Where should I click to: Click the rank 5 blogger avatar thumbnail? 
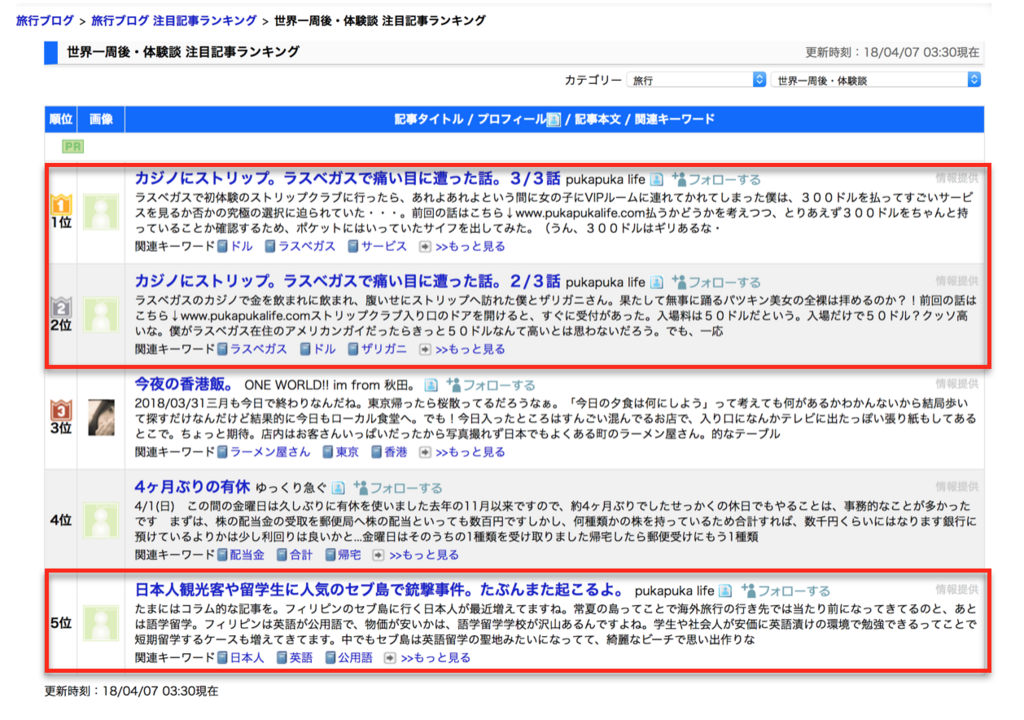tap(101, 623)
